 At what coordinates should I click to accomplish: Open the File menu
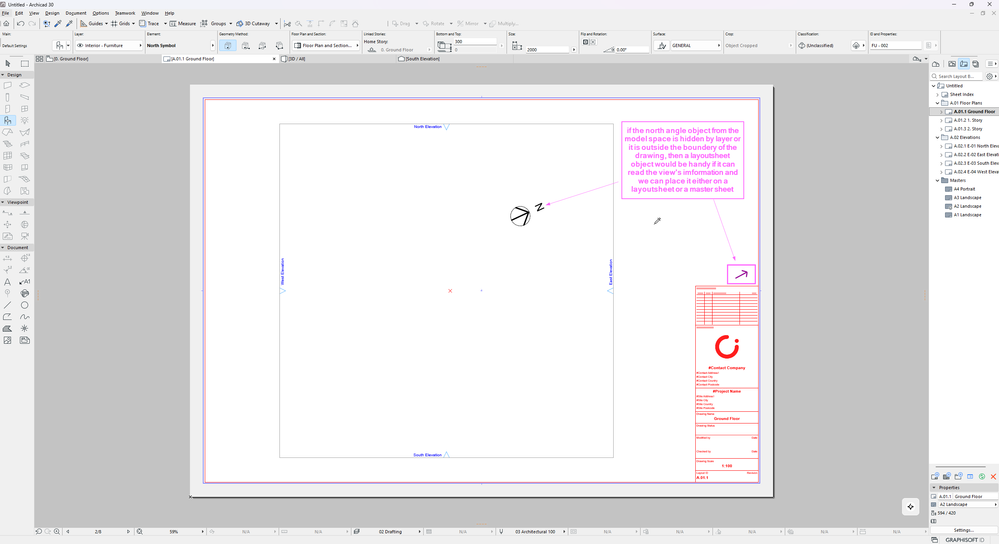tap(6, 13)
